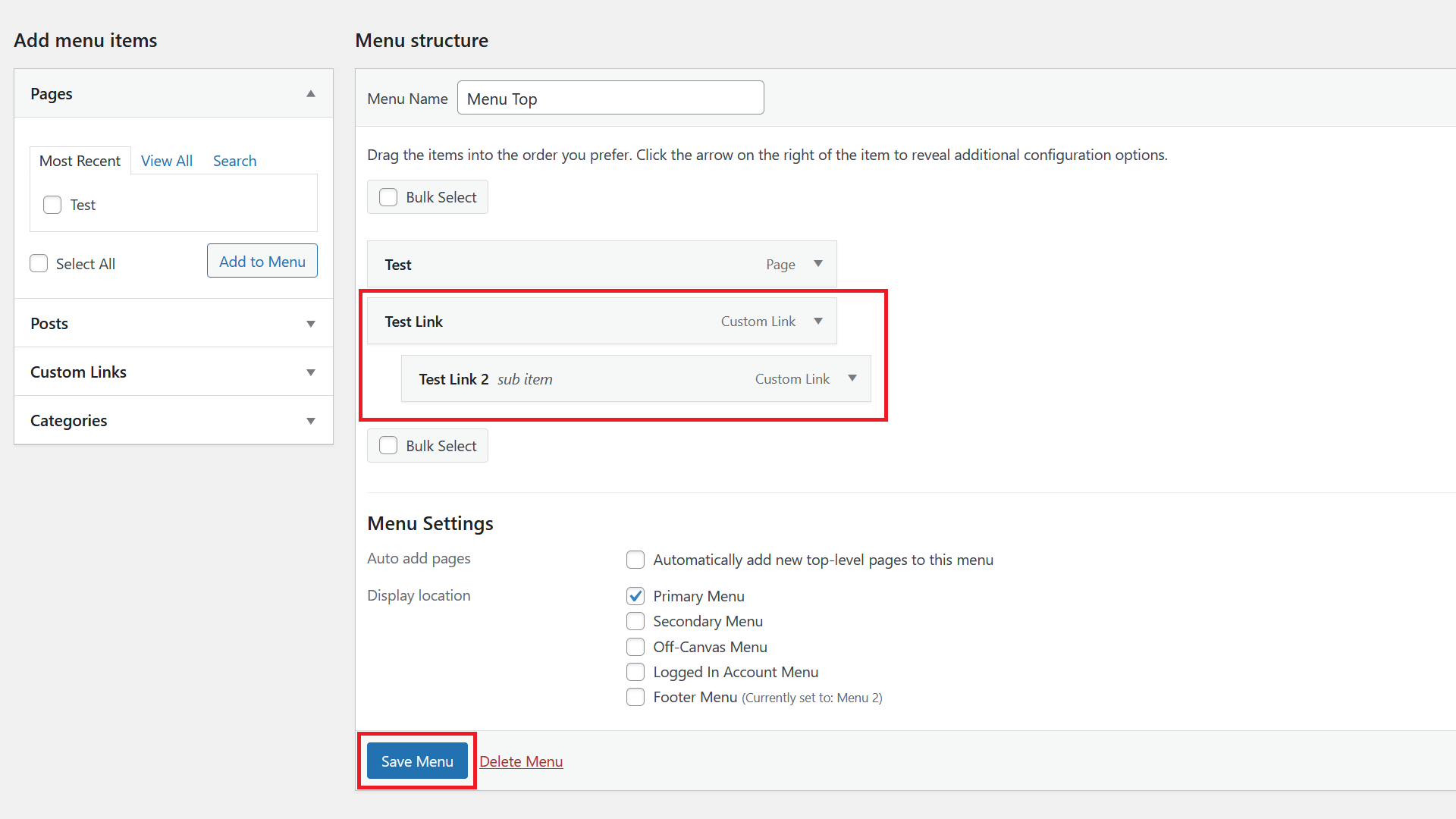Open the Custom Links section heading
Screen dimensions: 1456x819
coord(78,372)
